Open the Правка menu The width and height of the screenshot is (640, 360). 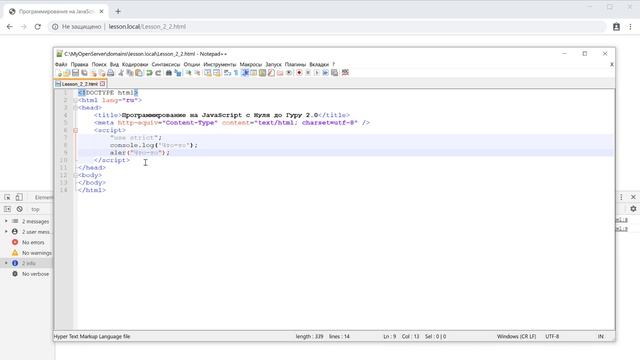(x=79, y=64)
